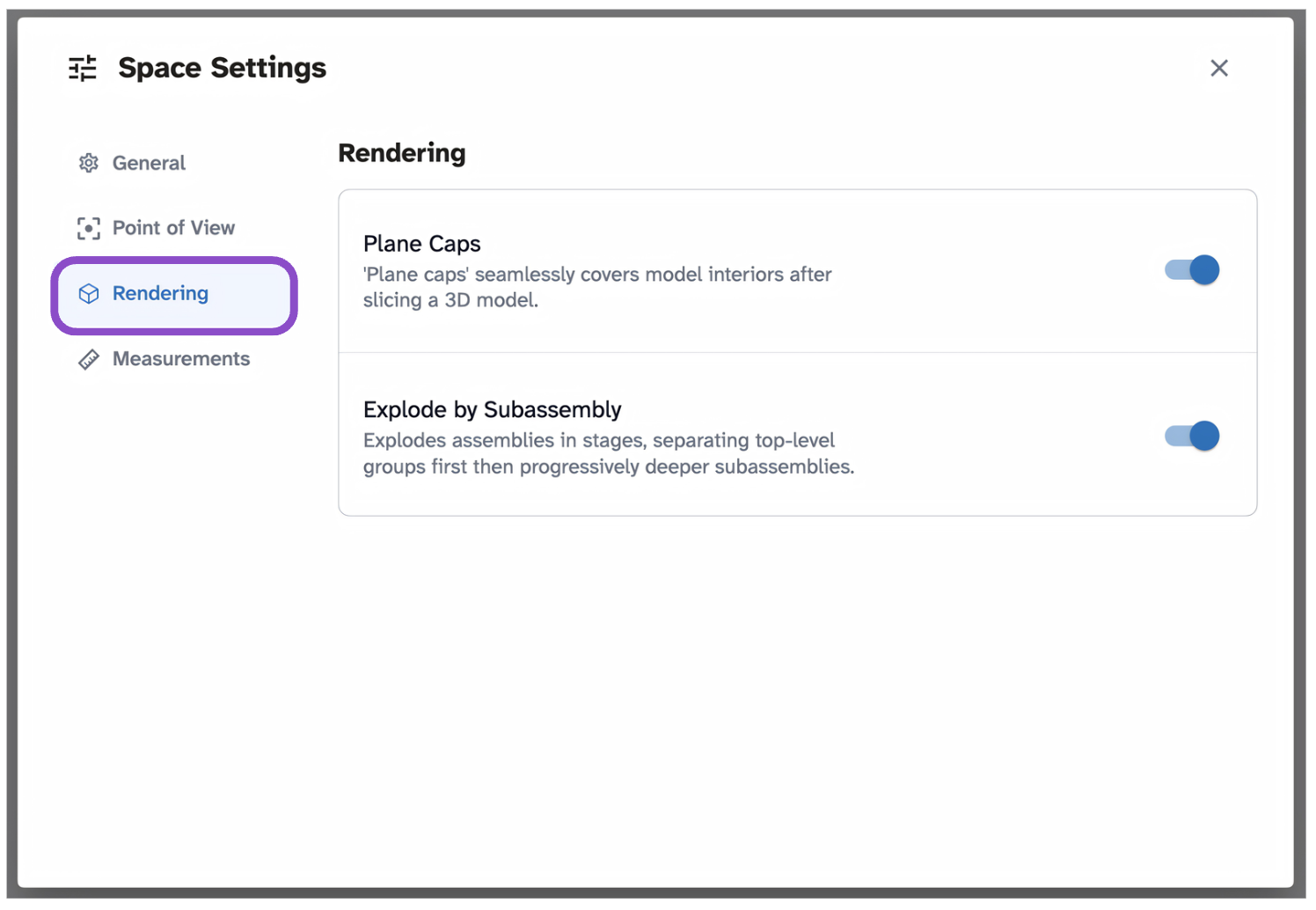
Task: Click the General gear icon
Action: pos(88,163)
